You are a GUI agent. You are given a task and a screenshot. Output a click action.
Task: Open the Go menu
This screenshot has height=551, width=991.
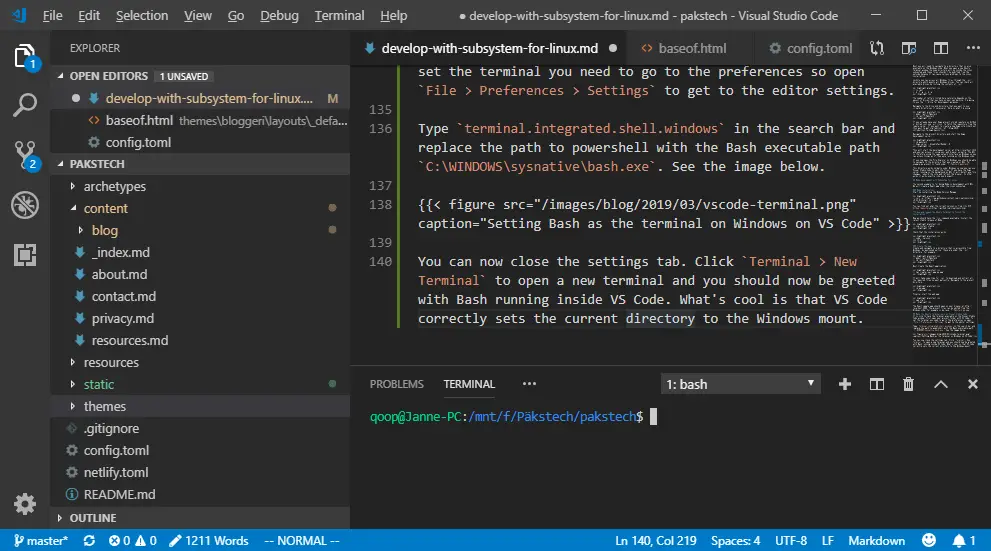pyautogui.click(x=236, y=15)
